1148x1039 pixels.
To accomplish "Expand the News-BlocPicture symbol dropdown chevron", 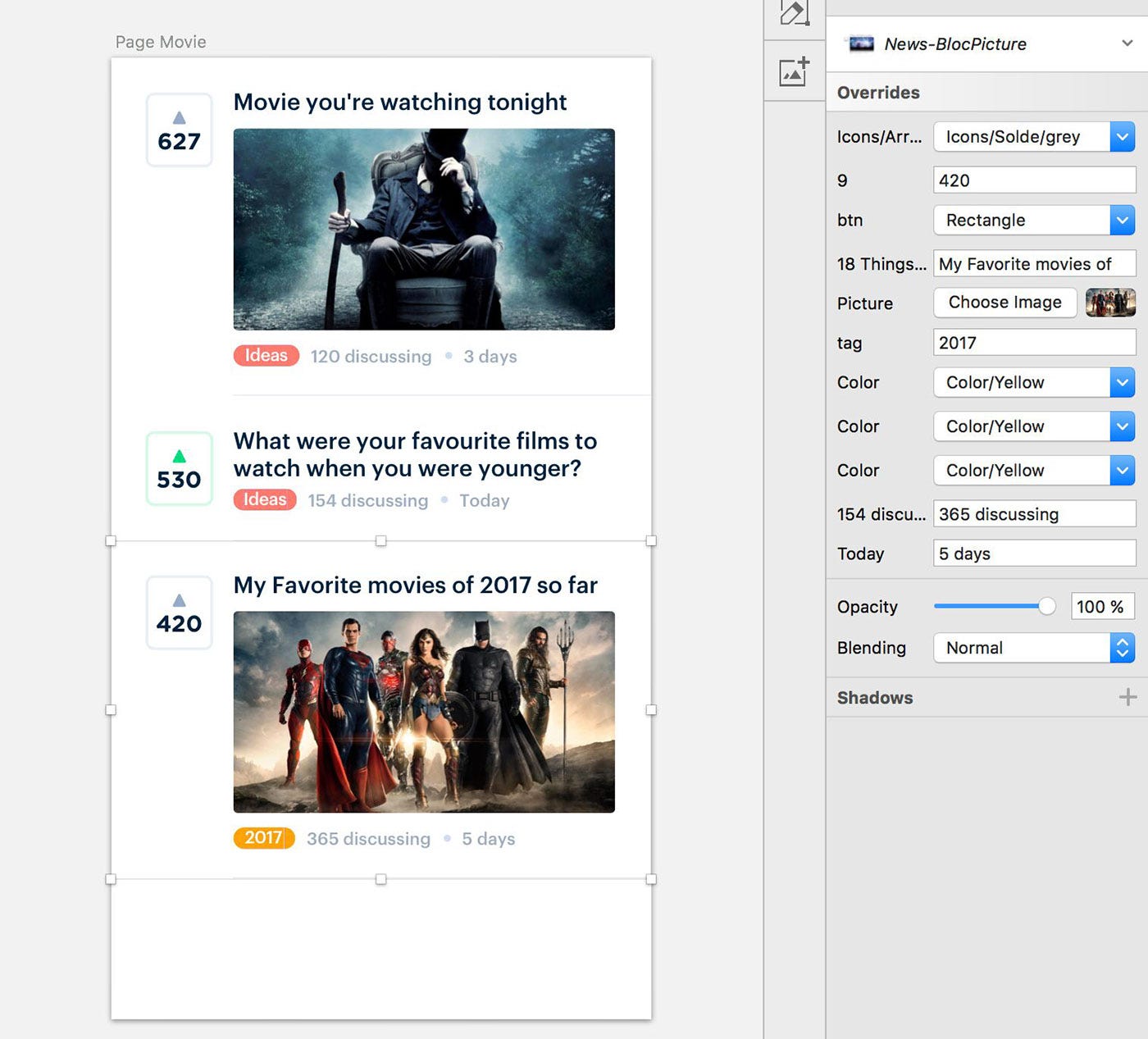I will point(1127,43).
